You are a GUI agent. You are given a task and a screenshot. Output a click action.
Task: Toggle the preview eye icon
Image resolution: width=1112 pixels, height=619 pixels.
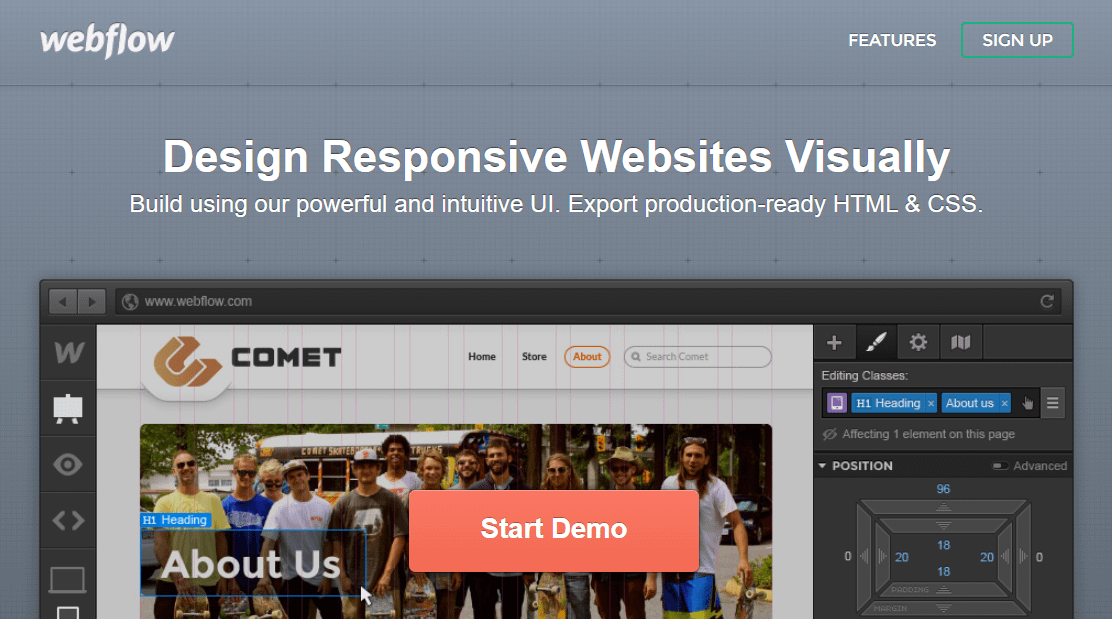[x=68, y=464]
